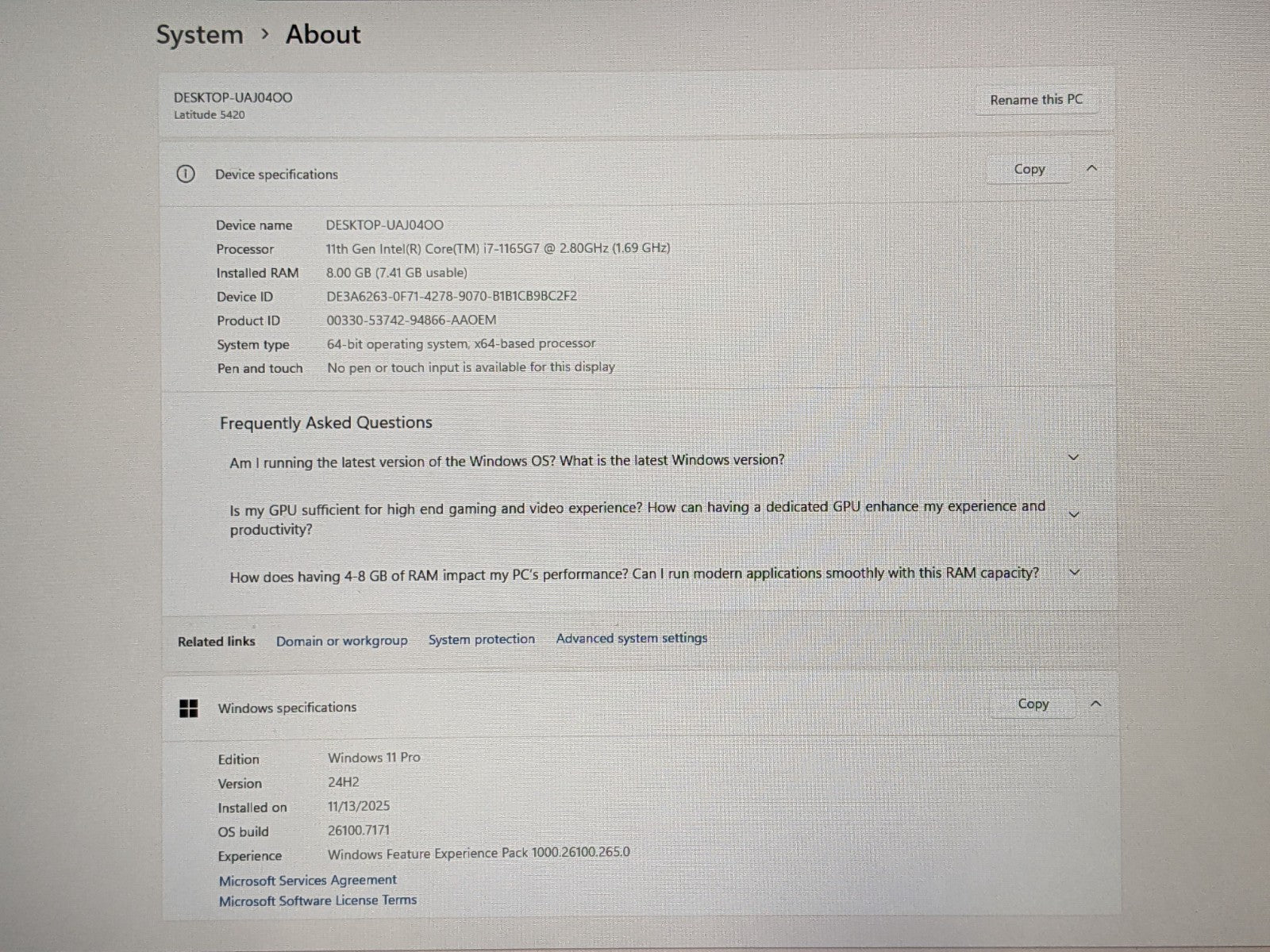The image size is (1270, 952).
Task: Open the Microsoft Services Agreement
Action: pyautogui.click(x=308, y=880)
